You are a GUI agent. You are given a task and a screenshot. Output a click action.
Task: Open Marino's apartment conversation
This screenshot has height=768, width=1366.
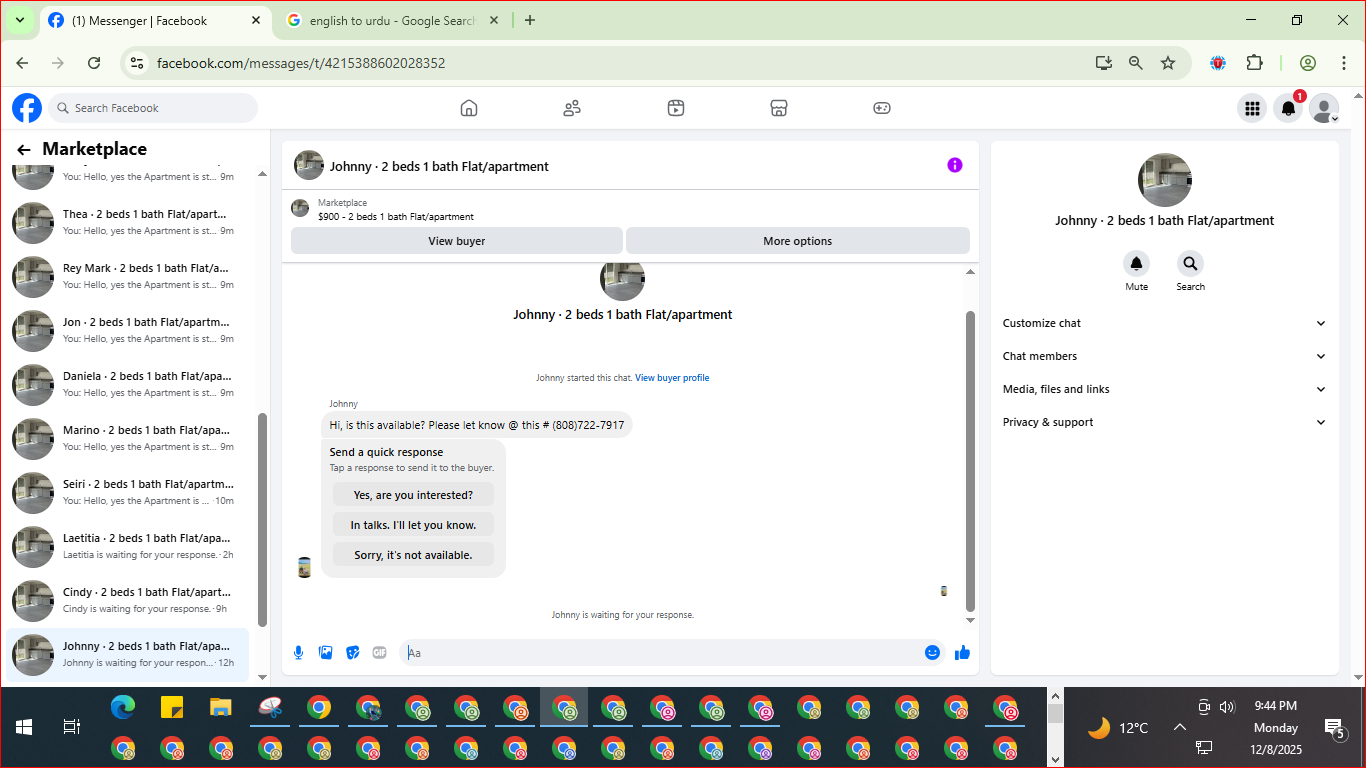[128, 438]
